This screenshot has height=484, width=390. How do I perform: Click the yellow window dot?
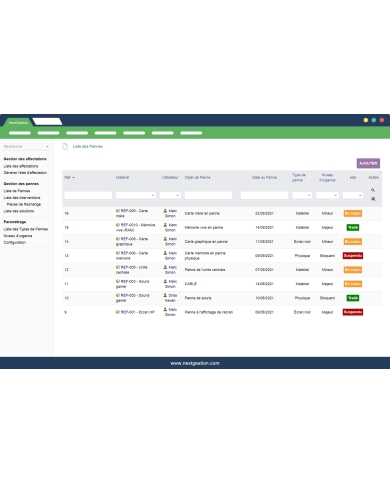coord(366,120)
